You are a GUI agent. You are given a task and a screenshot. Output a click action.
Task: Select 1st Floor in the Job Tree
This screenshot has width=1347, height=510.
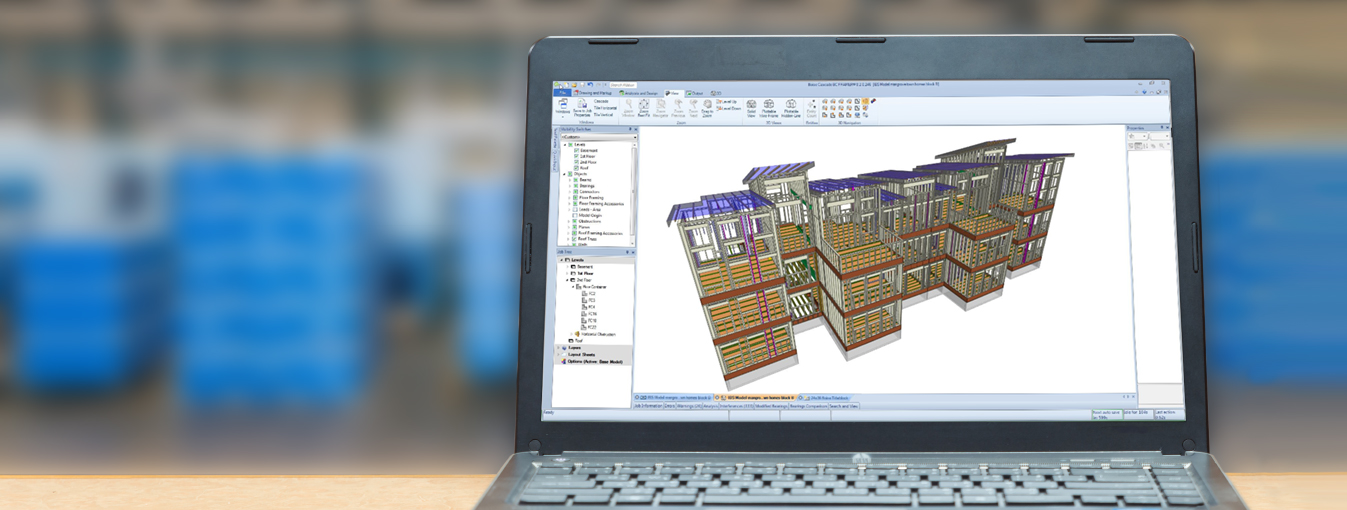click(585, 274)
